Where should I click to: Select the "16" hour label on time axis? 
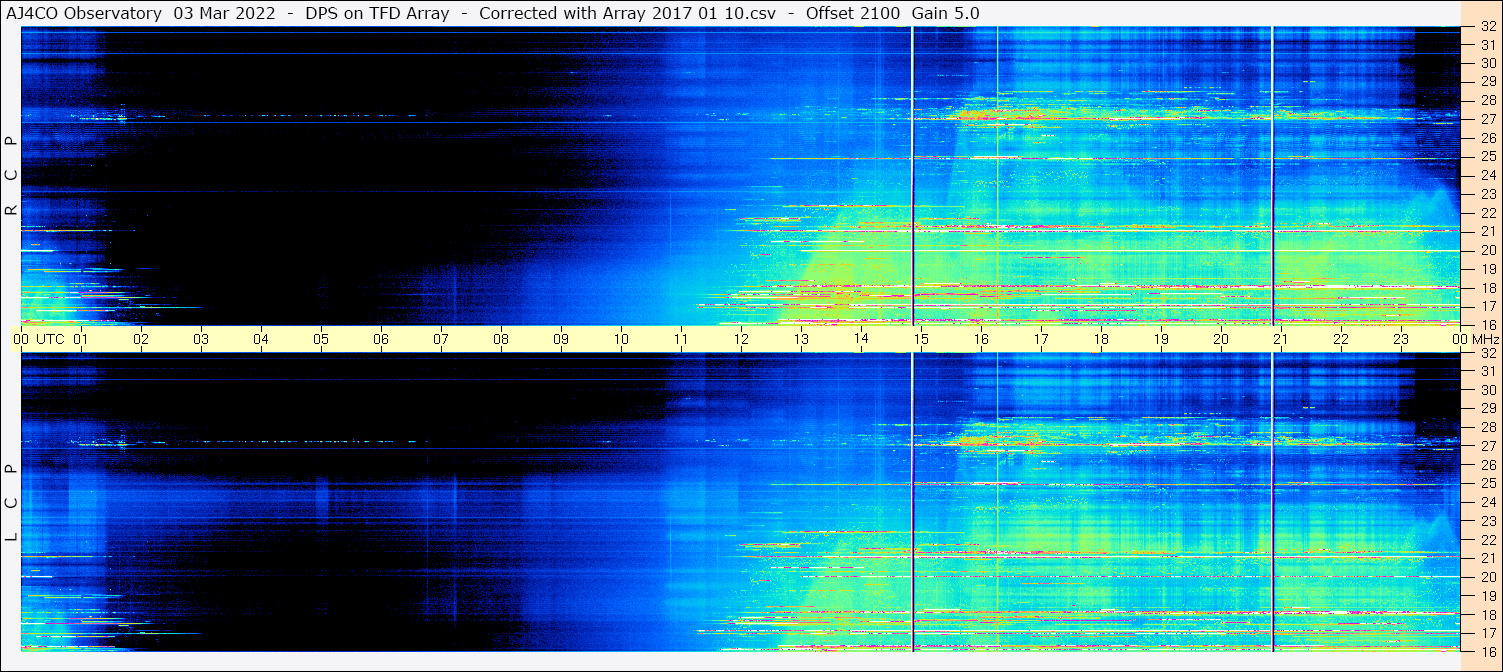pos(981,340)
